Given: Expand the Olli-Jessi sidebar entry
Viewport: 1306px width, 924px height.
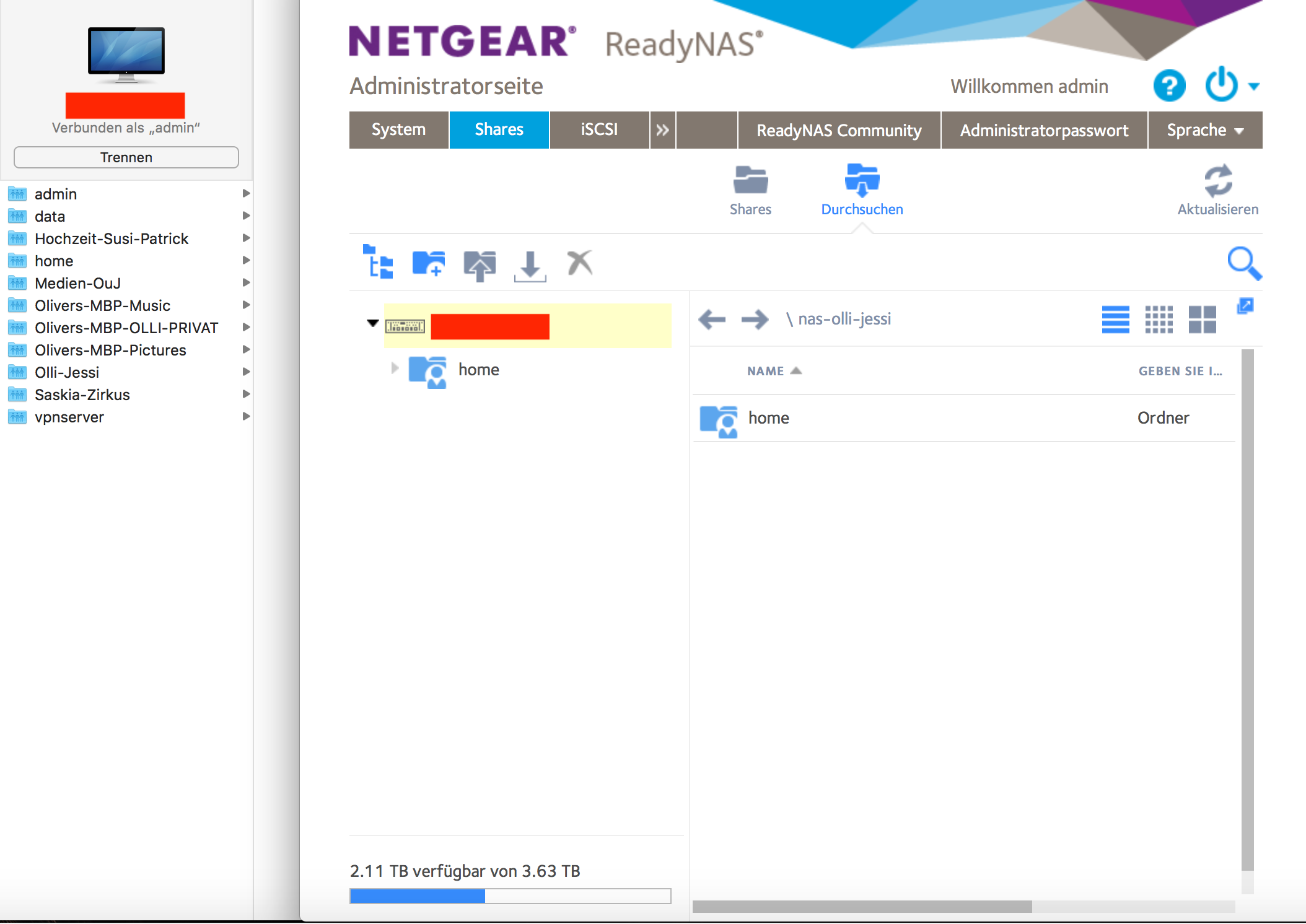Looking at the screenshot, I should 246,372.
